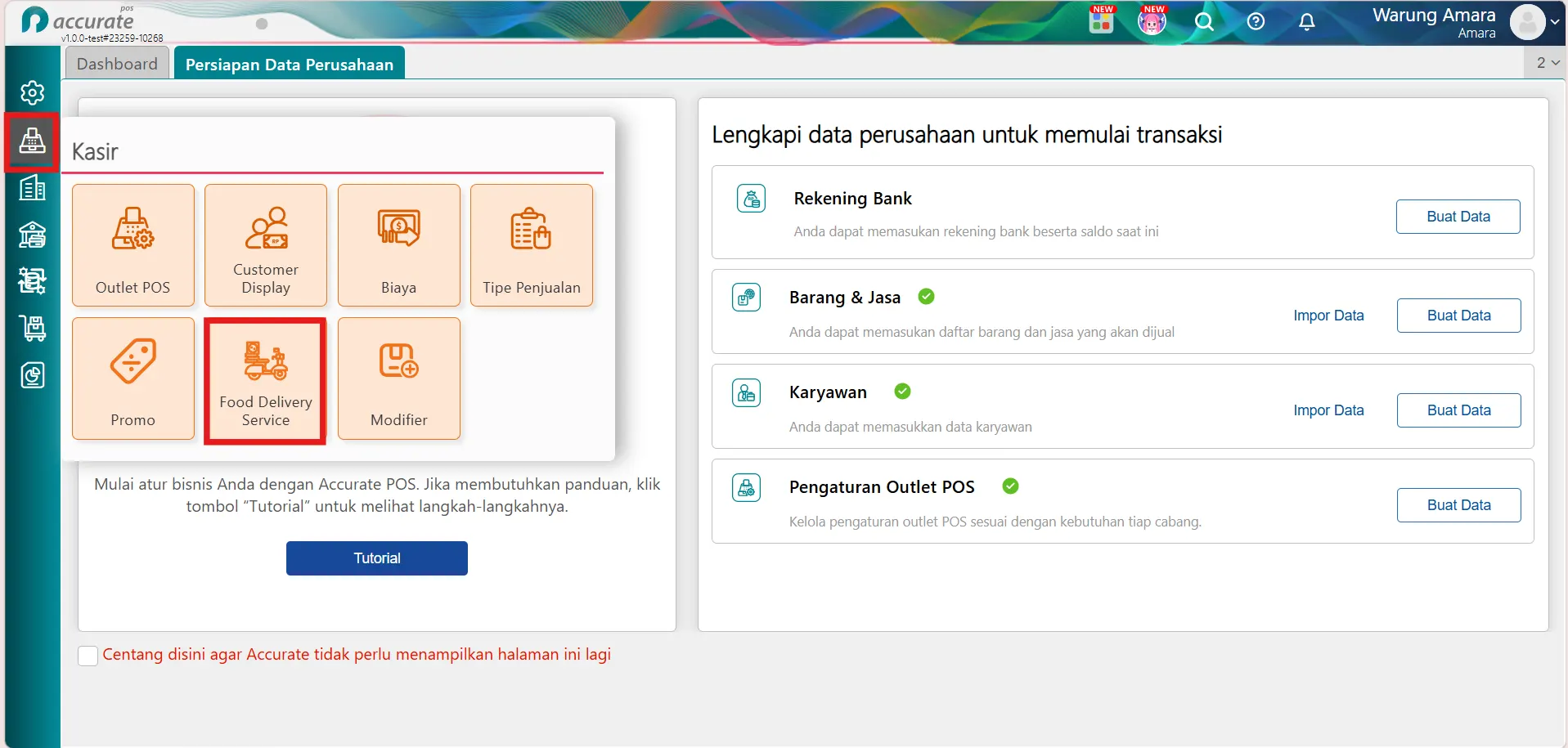
Task: Click Buat Data for Rekening Bank
Action: [1458, 217]
